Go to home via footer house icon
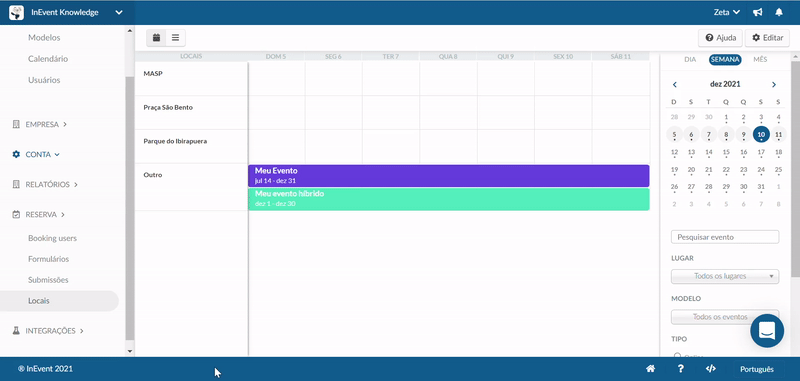Image resolution: width=800 pixels, height=381 pixels. [x=651, y=369]
